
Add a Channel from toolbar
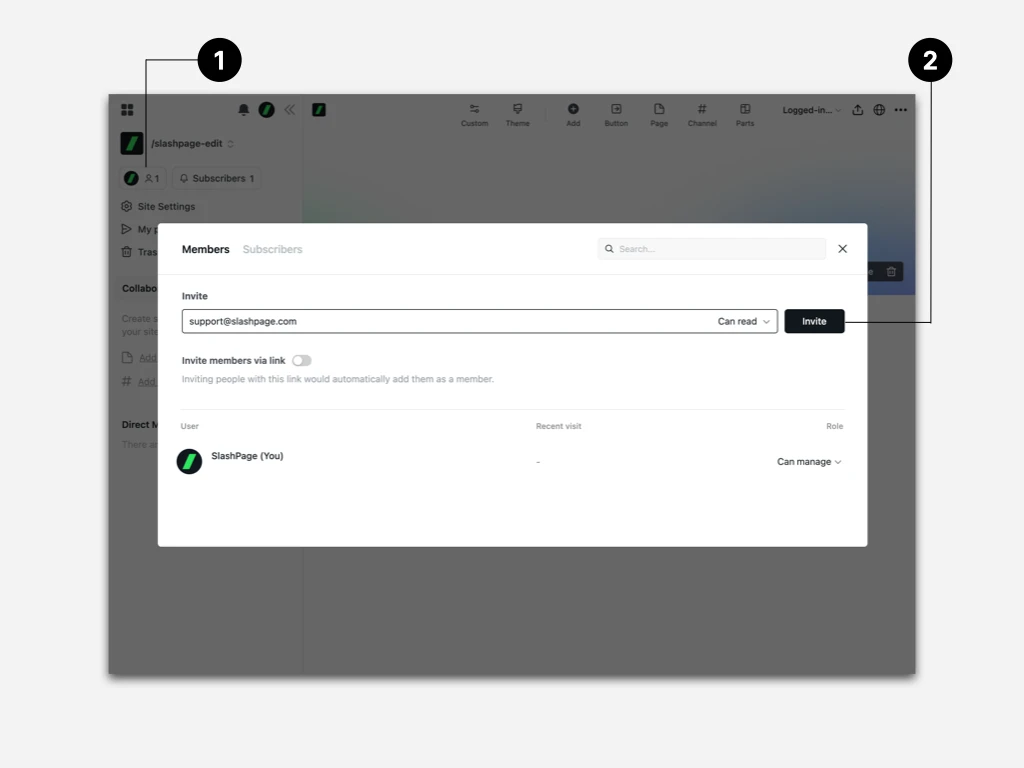702,115
